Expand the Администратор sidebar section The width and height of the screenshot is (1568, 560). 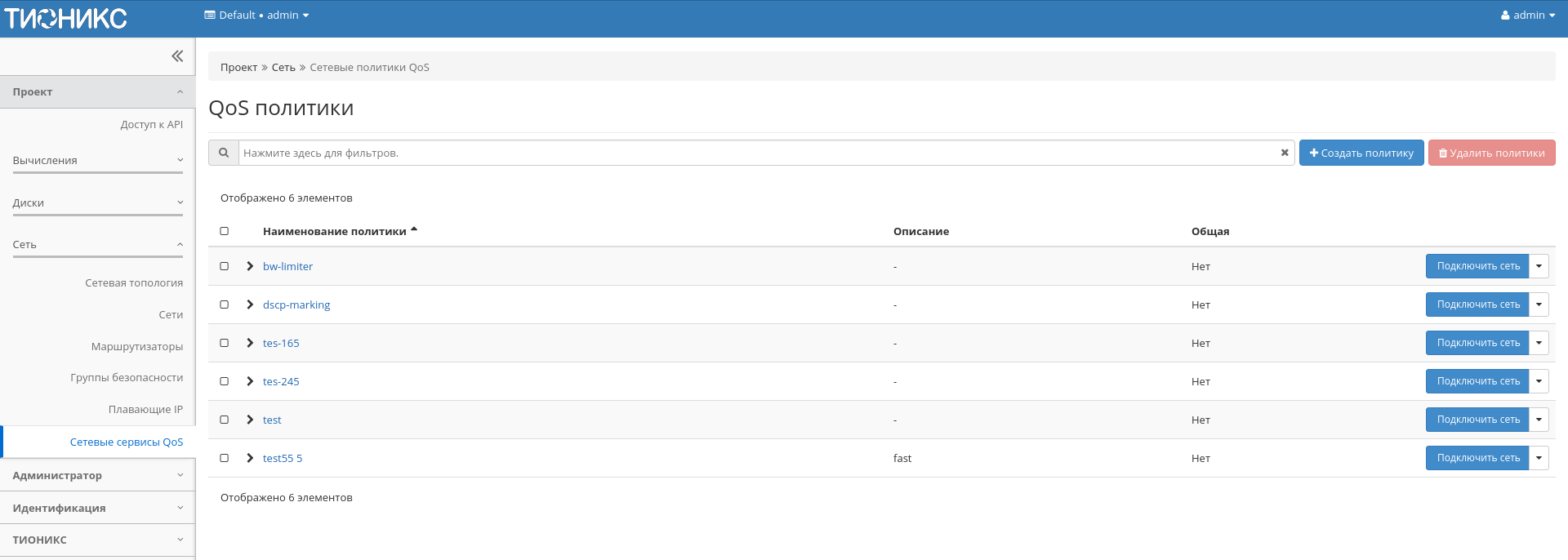(x=98, y=475)
